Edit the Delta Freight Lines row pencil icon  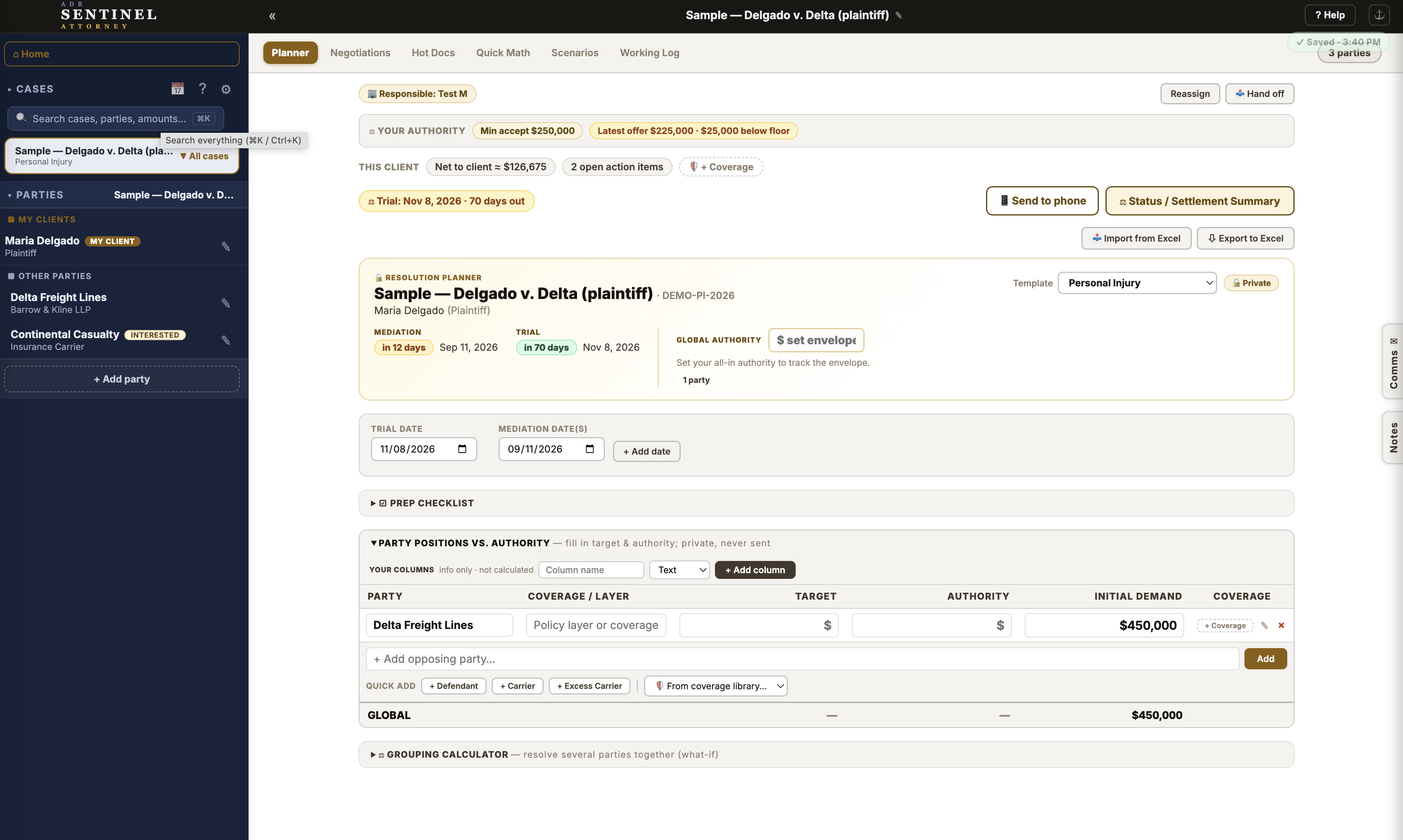pos(1264,625)
